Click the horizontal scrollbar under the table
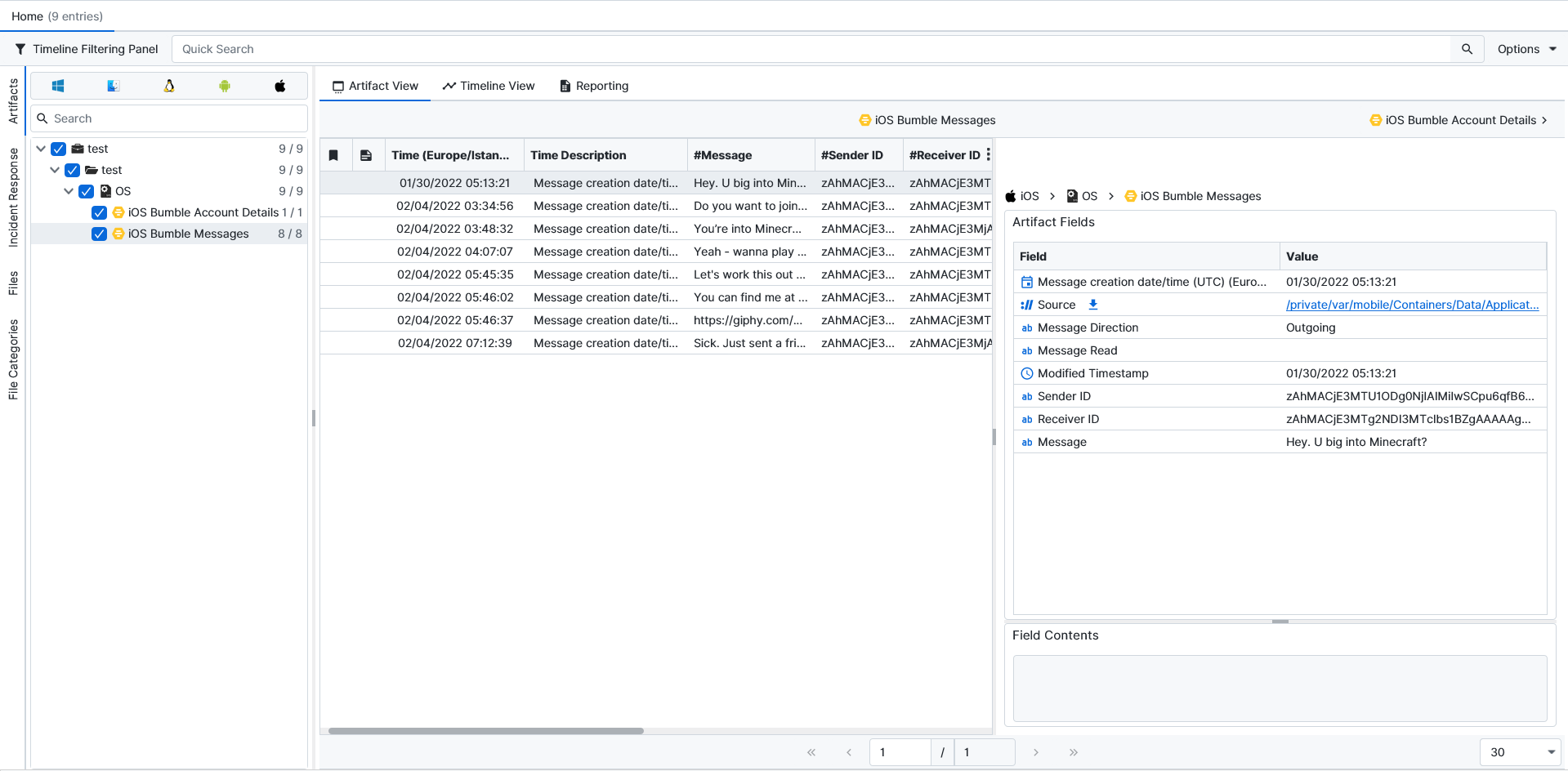Image resolution: width=1568 pixels, height=771 pixels. [486, 731]
